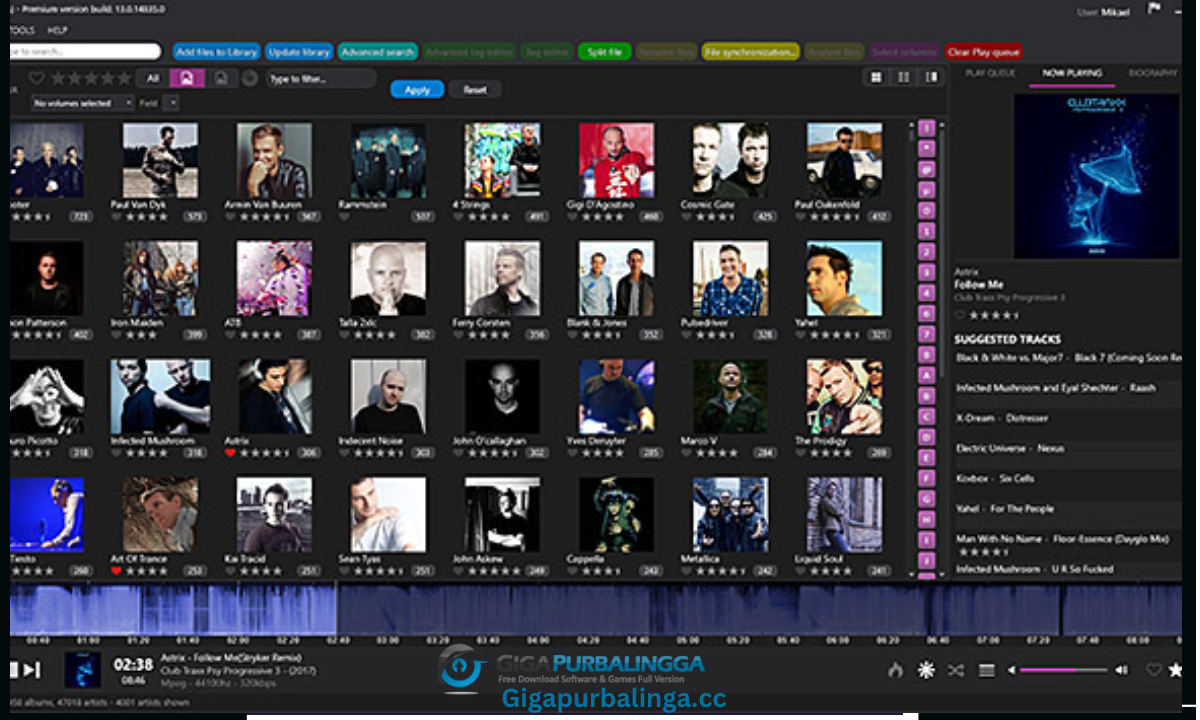
Task: Open the play queue list icon
Action: click(x=986, y=670)
